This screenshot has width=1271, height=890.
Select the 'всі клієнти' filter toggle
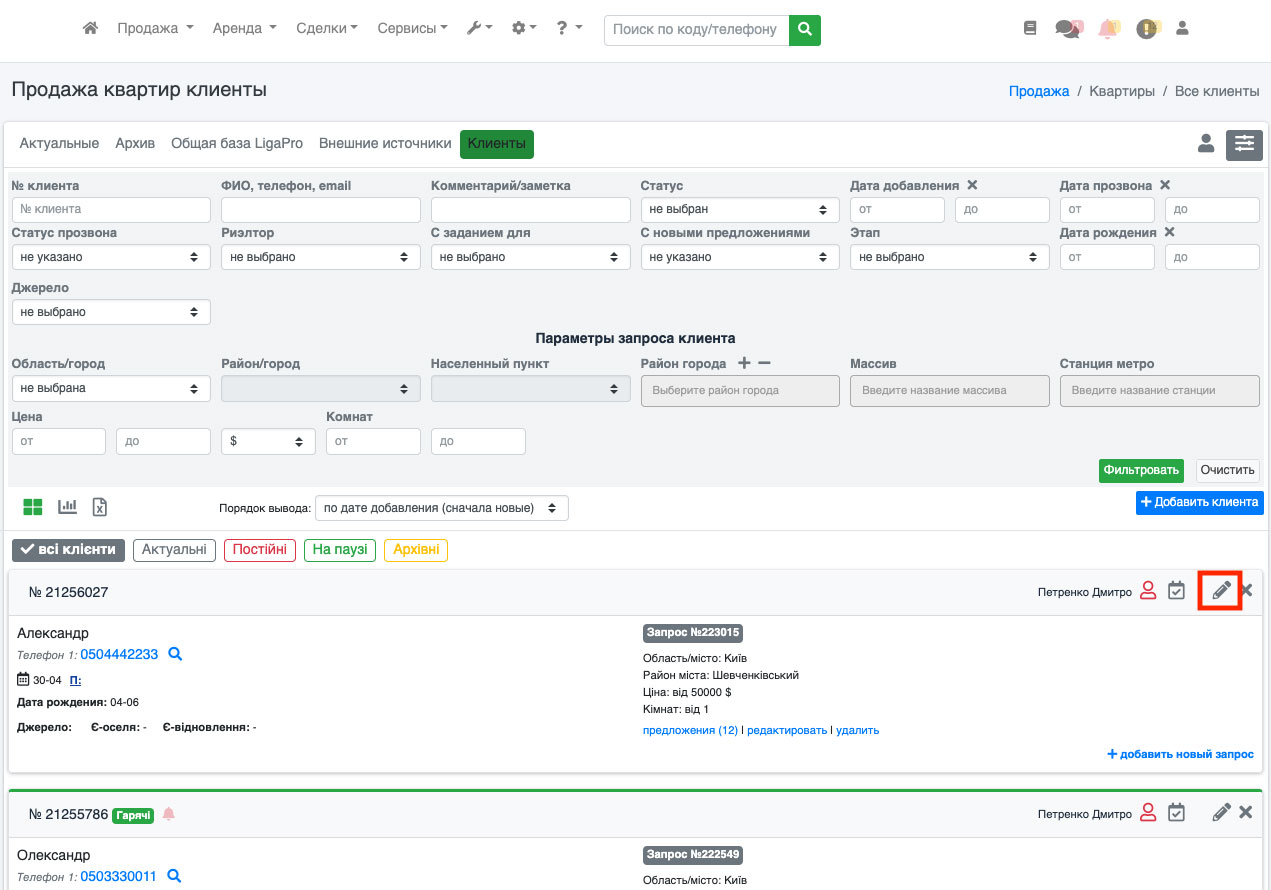click(x=69, y=550)
